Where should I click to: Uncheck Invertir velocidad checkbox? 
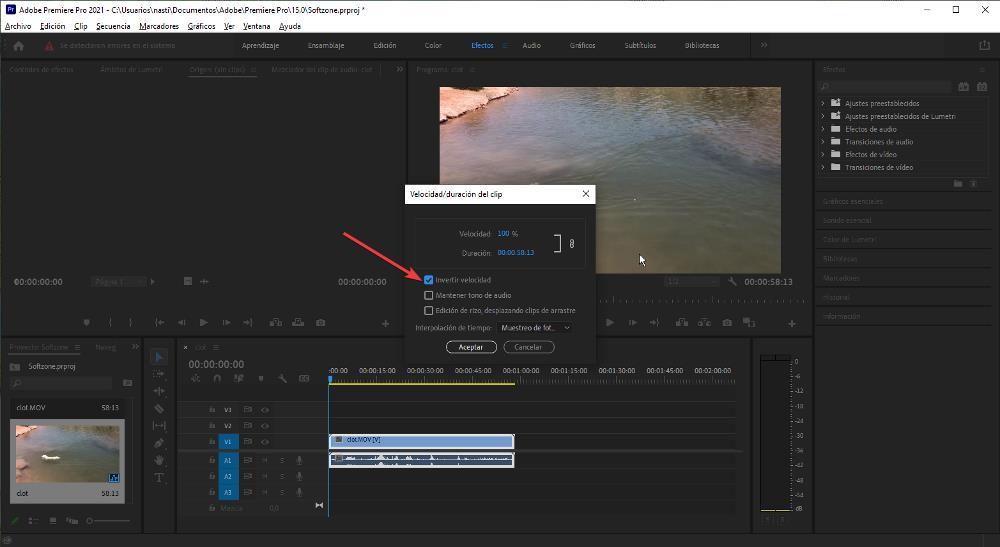[429, 280]
